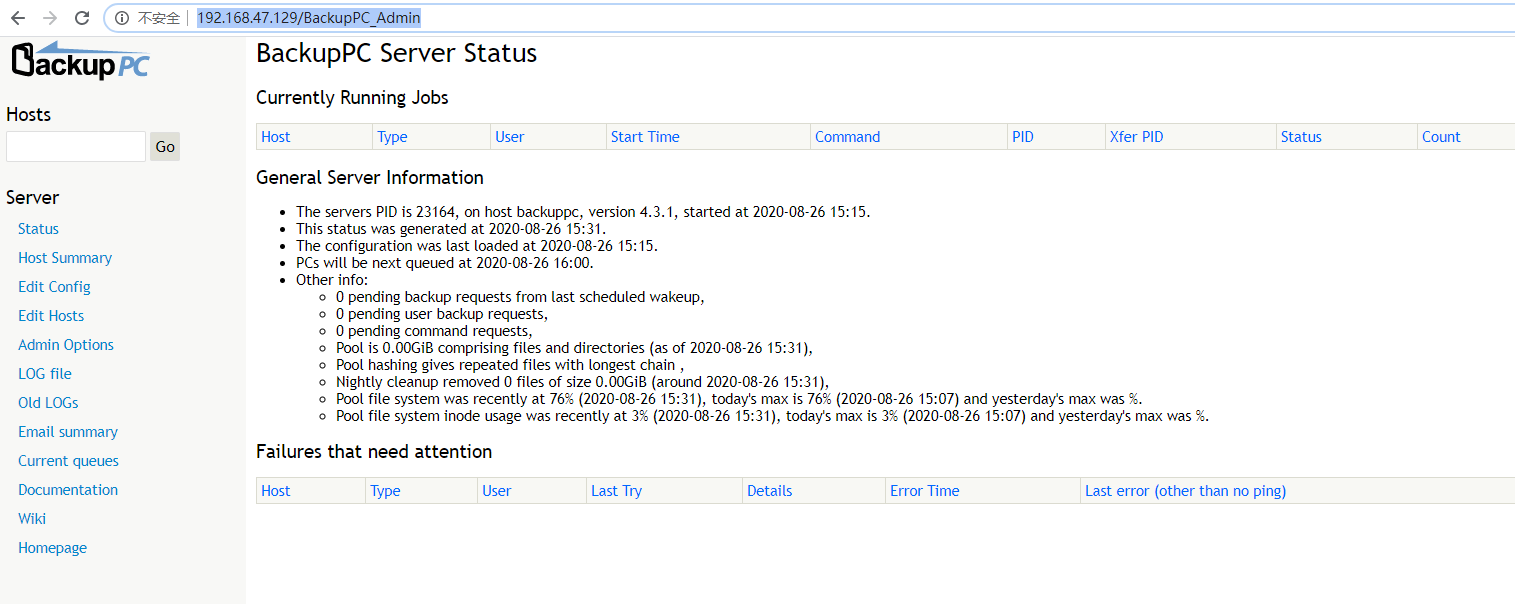
Task: Click 'inode usage was recently at 3%' line
Action: (772, 416)
